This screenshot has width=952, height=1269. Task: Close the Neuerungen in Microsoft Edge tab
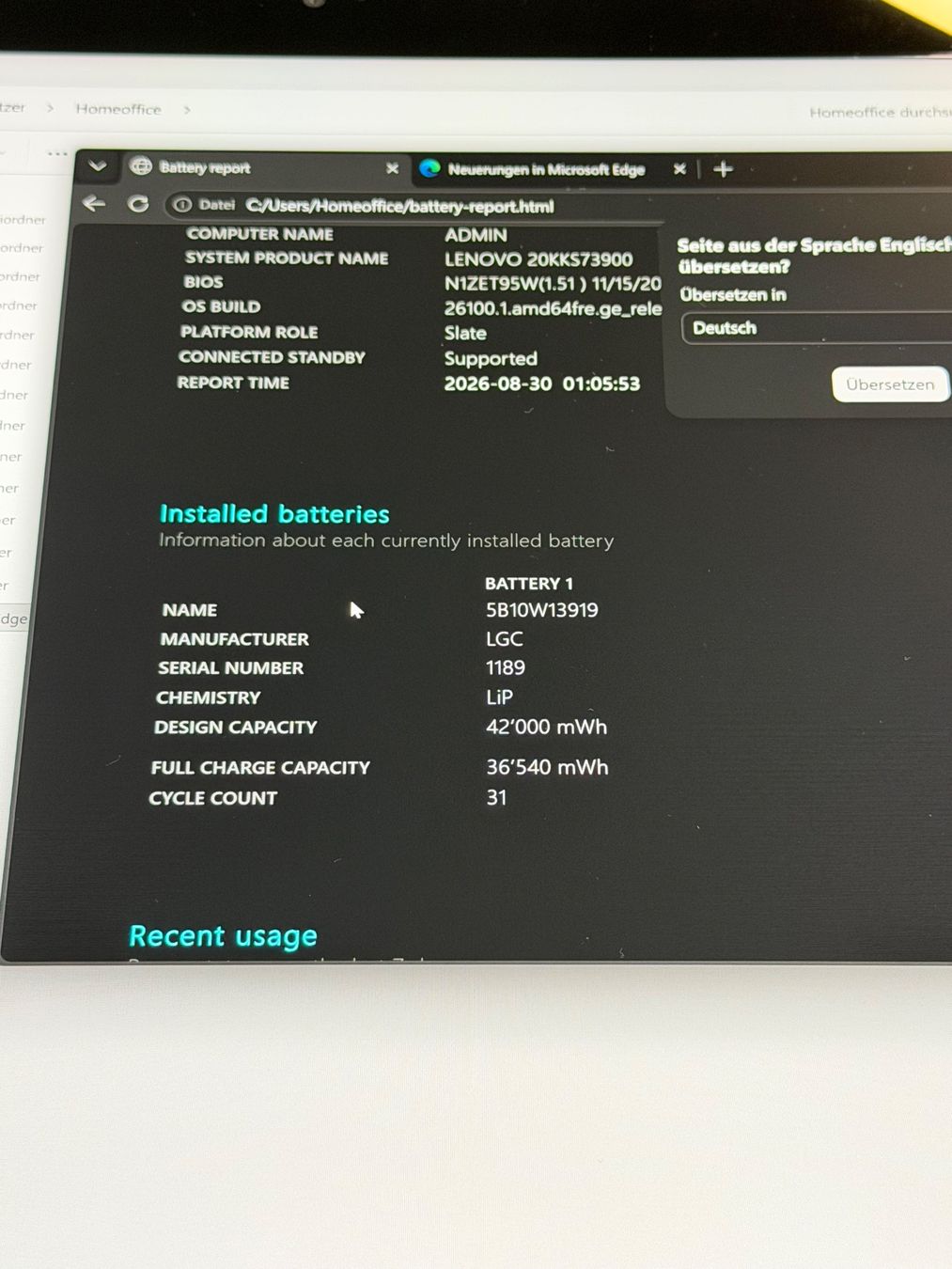click(679, 169)
